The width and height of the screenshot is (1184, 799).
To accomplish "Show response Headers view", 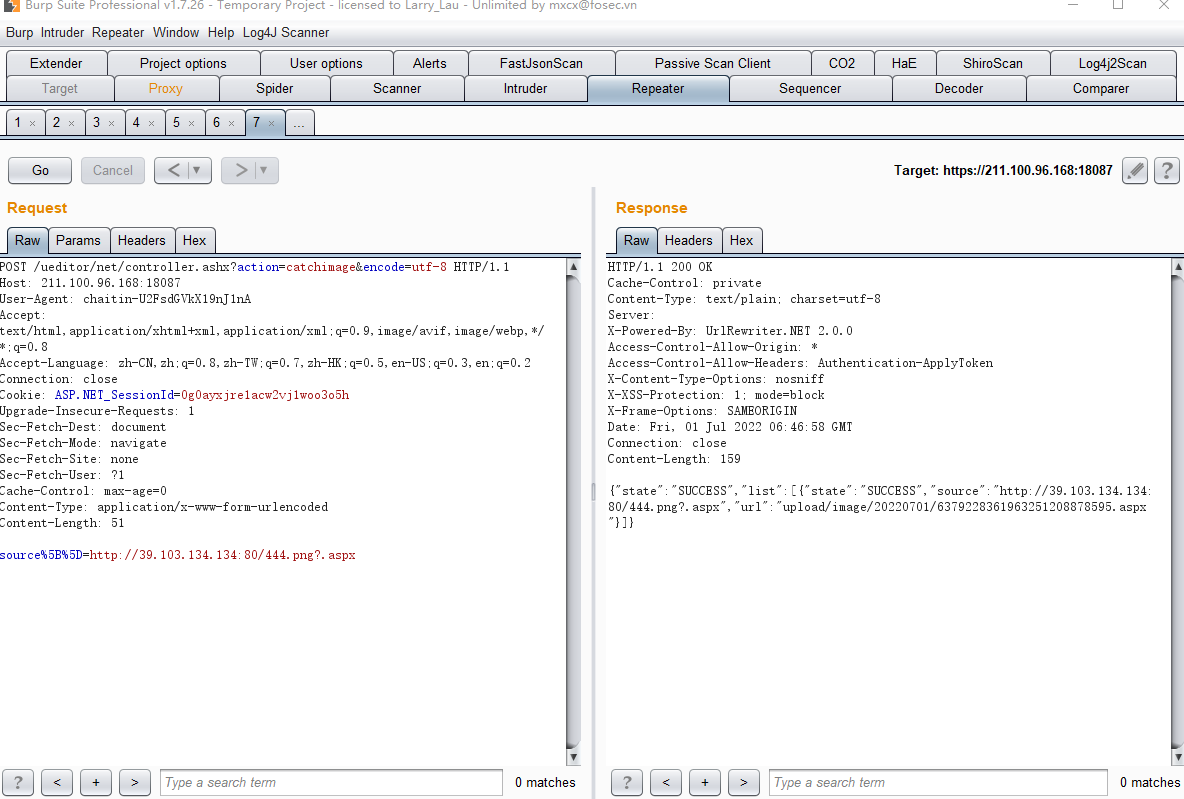I will [x=689, y=240].
